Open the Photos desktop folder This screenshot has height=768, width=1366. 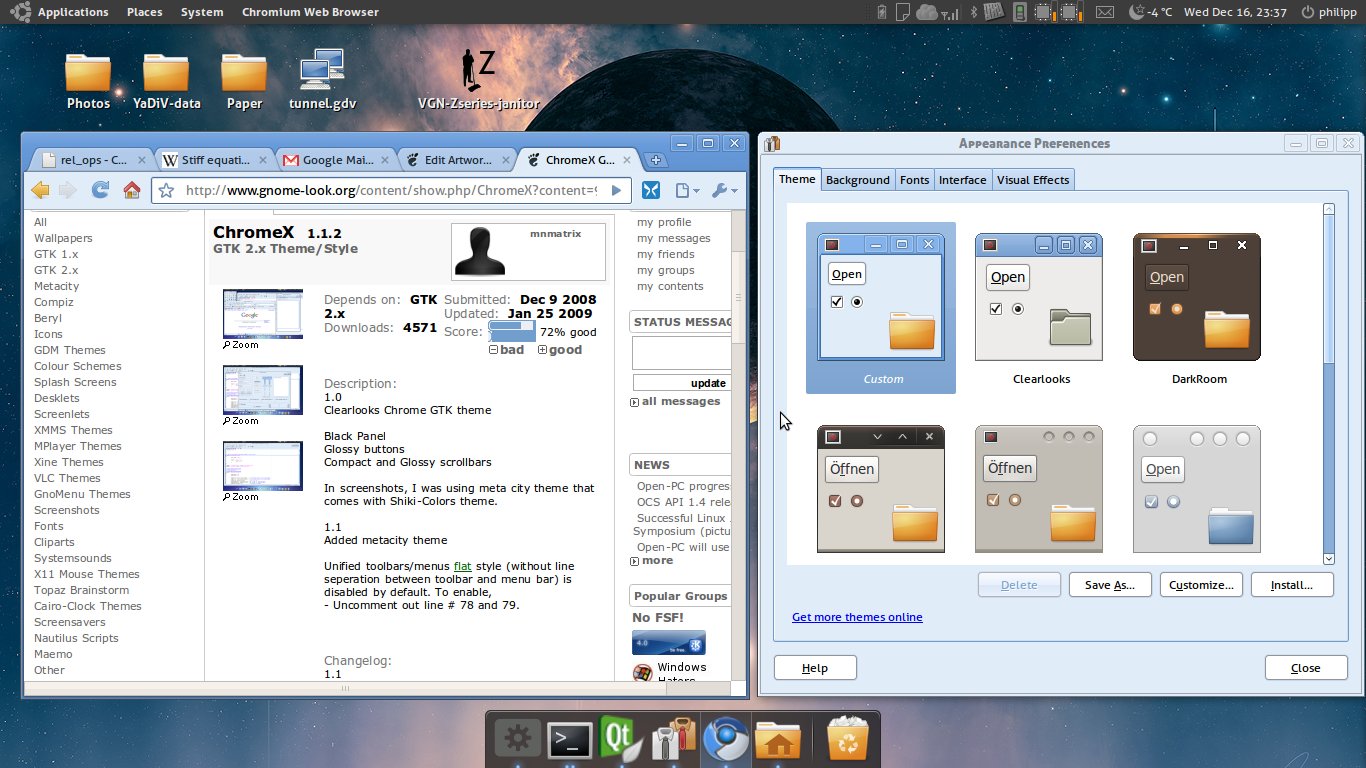88,80
